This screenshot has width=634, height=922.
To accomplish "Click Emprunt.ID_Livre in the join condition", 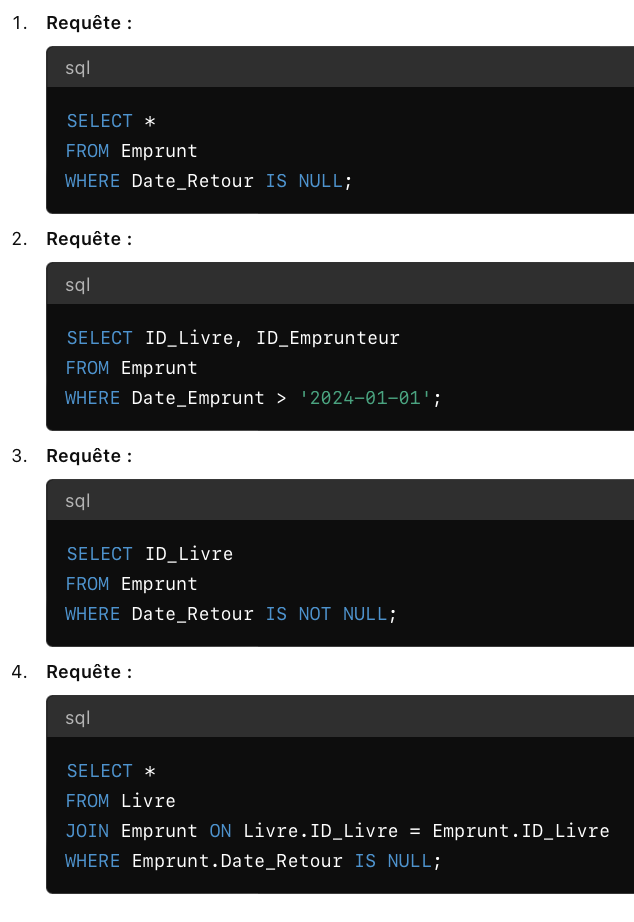I will point(520,831).
